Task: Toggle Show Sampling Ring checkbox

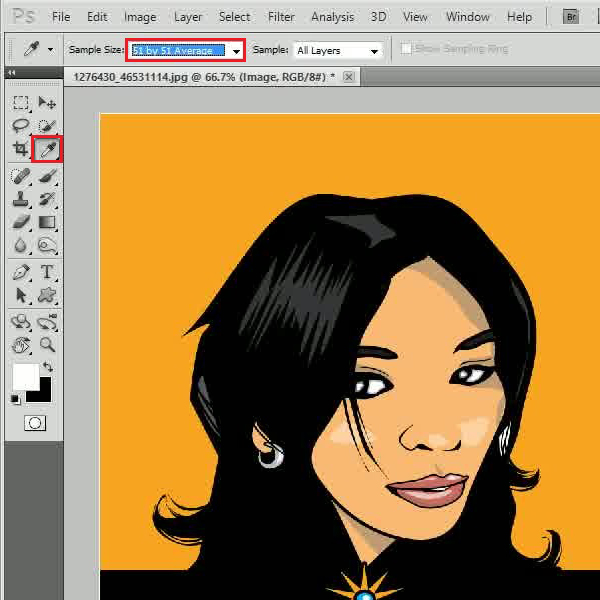Action: [406, 49]
